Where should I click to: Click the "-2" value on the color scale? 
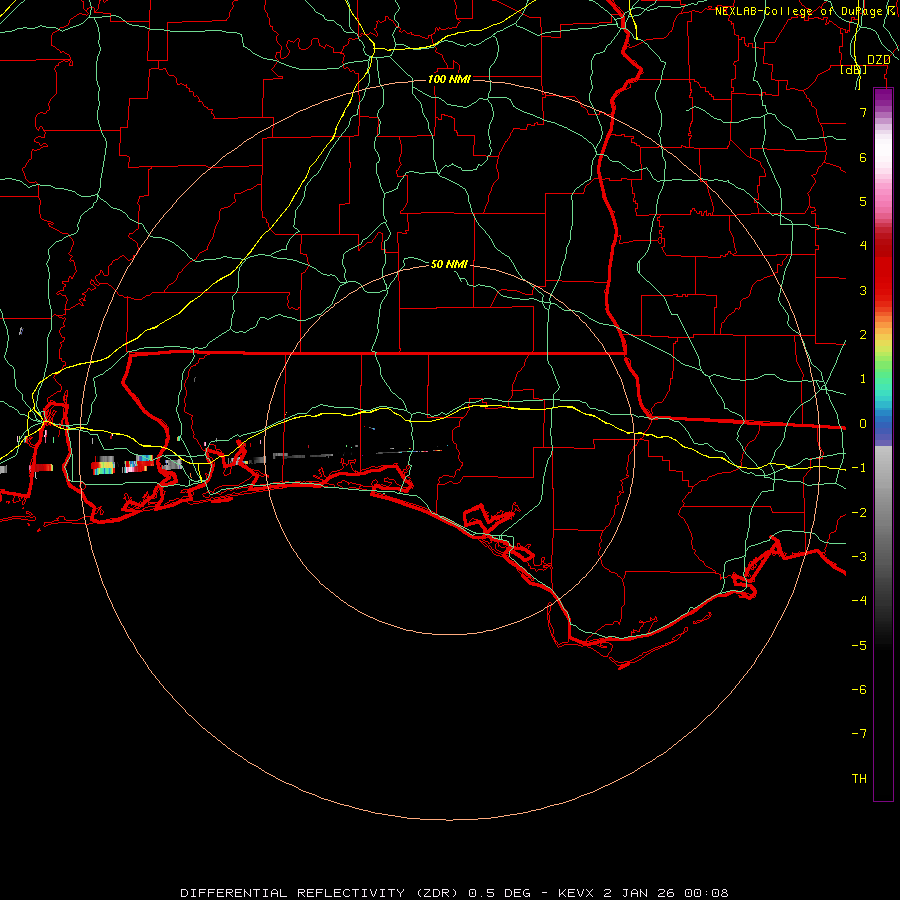point(859,513)
